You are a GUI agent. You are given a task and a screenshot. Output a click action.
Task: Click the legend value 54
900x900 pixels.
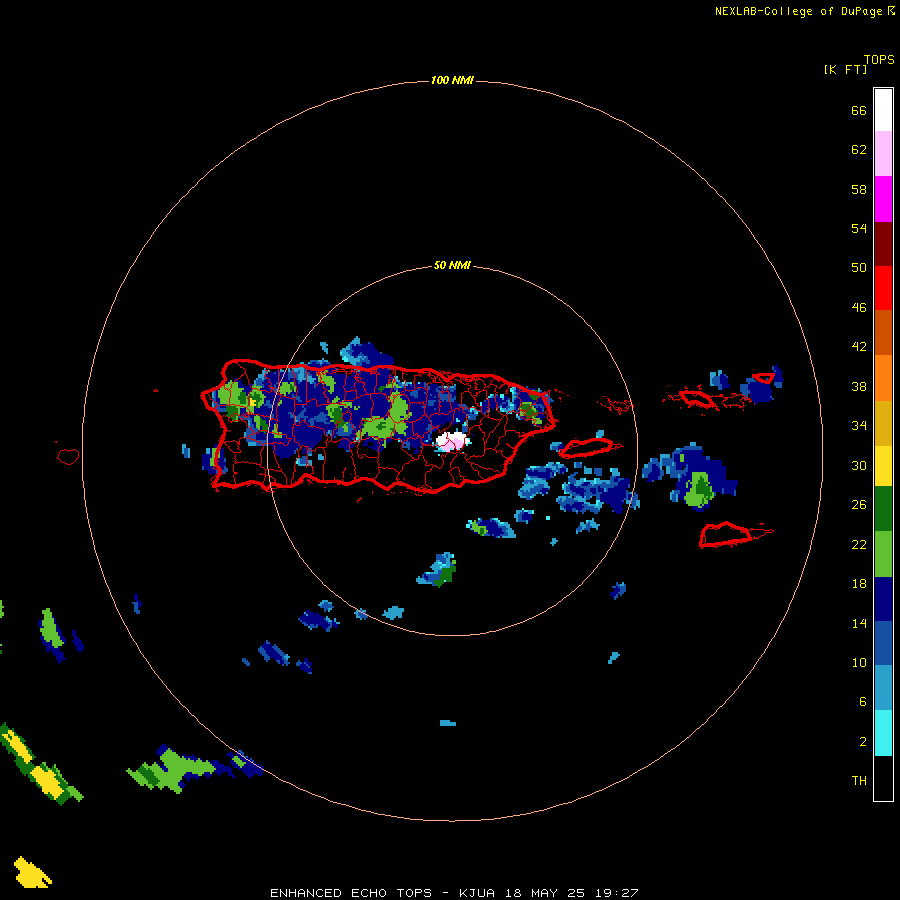(859, 228)
